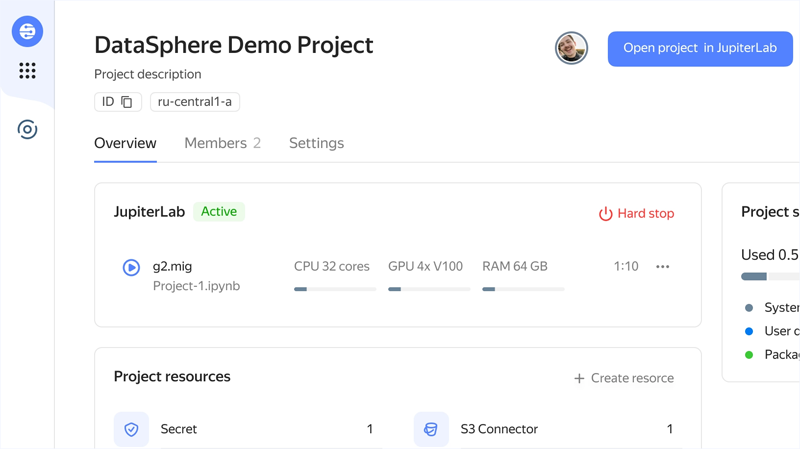This screenshot has width=800, height=449.
Task: Click the ru-central1-a zone tag
Action: (194, 102)
